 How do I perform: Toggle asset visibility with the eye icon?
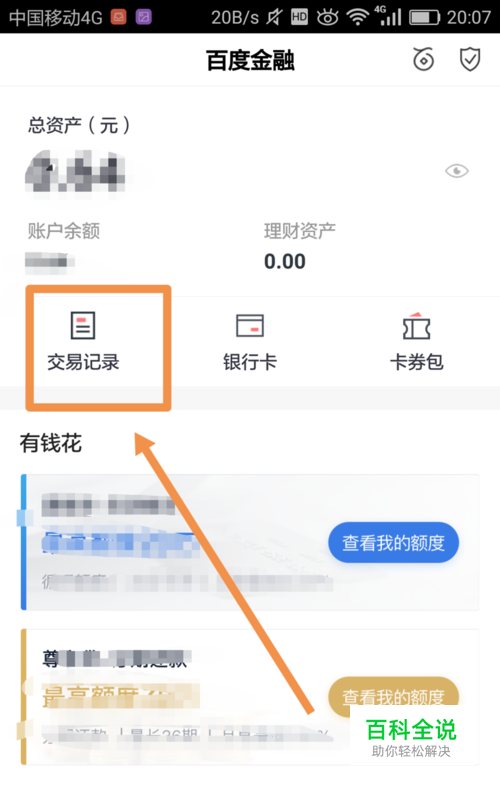point(457,171)
